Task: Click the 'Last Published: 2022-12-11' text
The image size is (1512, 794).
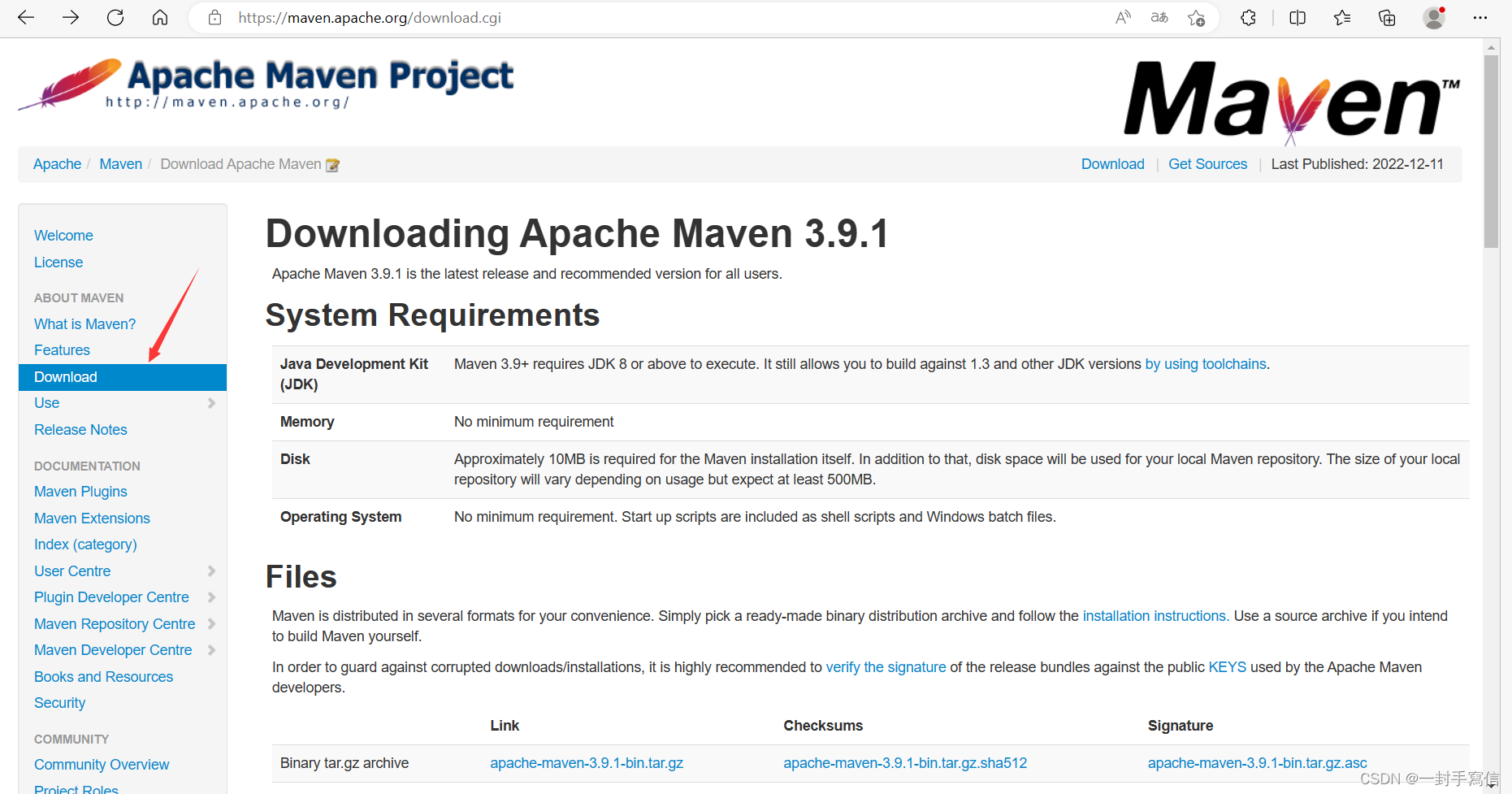Action: (x=1357, y=164)
